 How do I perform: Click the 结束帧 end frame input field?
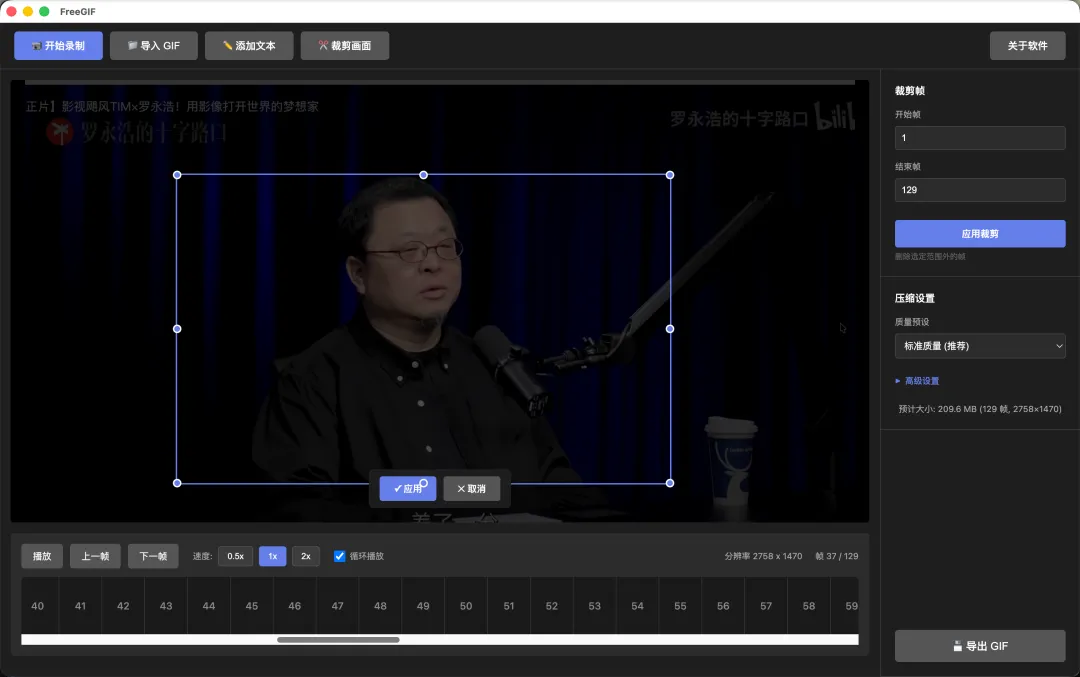[x=979, y=189]
